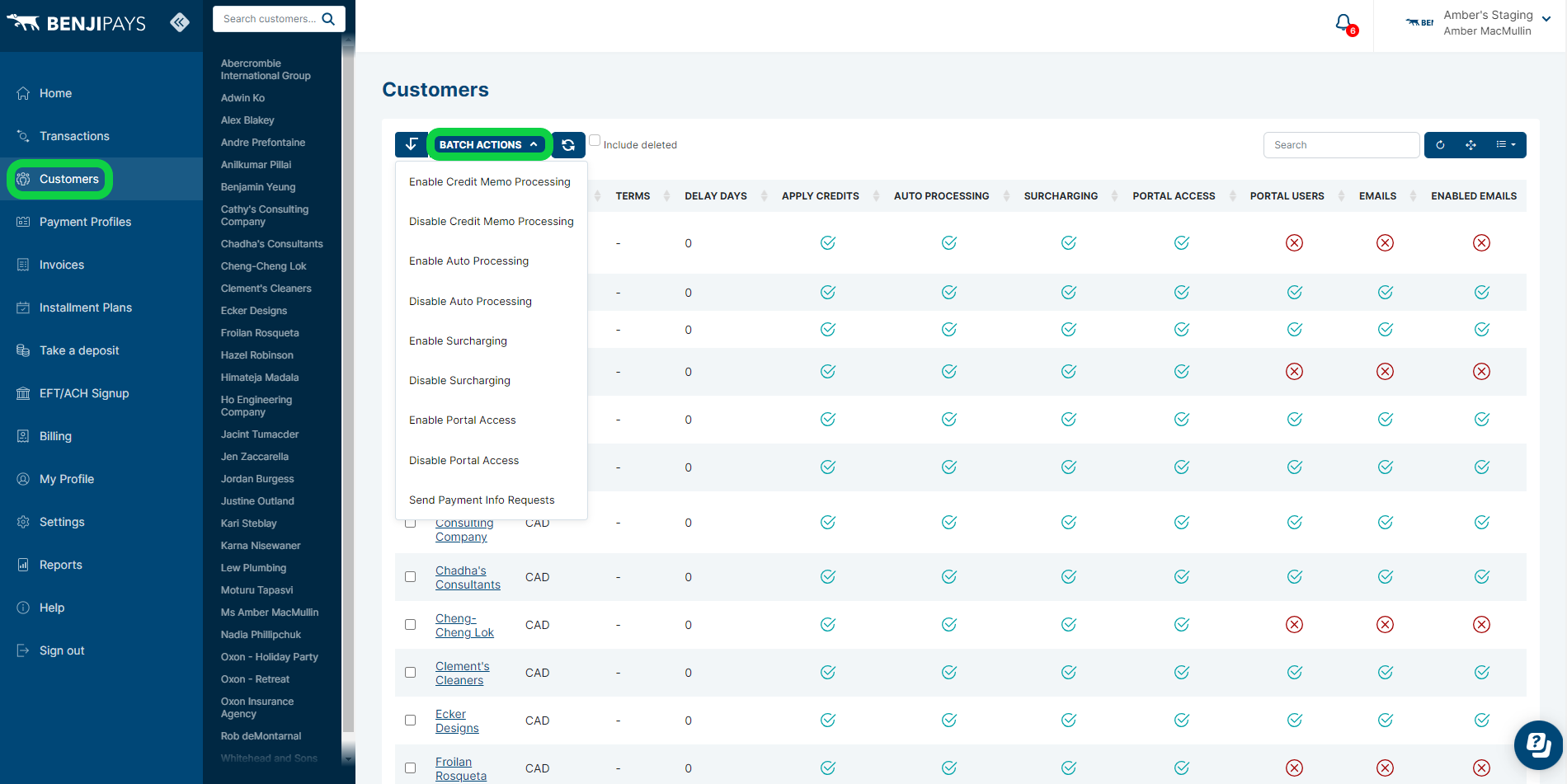
Task: Select Disable Auto Processing
Action: click(x=470, y=302)
